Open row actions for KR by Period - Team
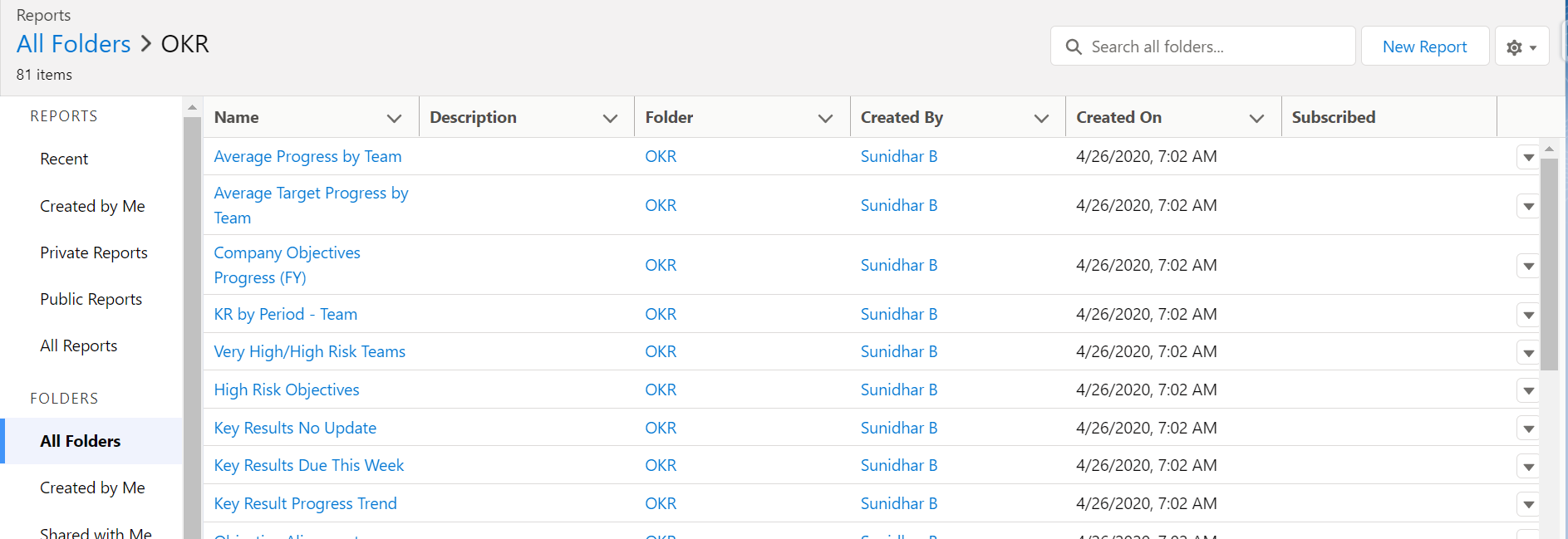This screenshot has height=539, width=1568. click(1527, 315)
